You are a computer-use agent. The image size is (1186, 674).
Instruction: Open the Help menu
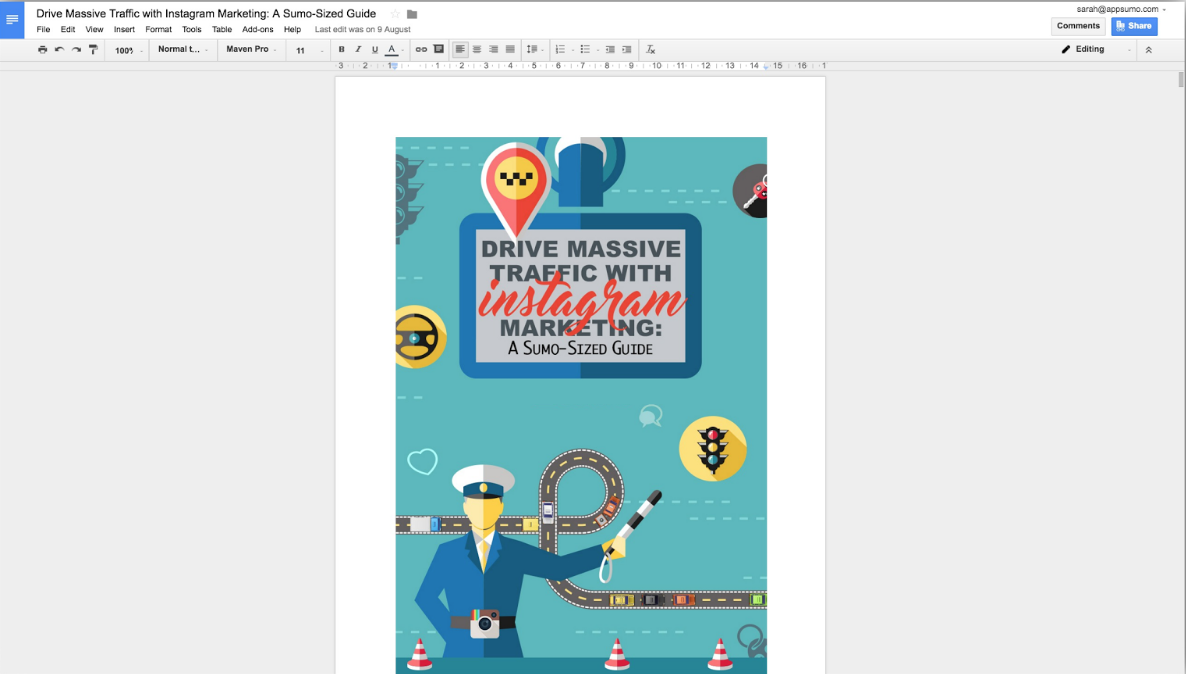pos(293,30)
